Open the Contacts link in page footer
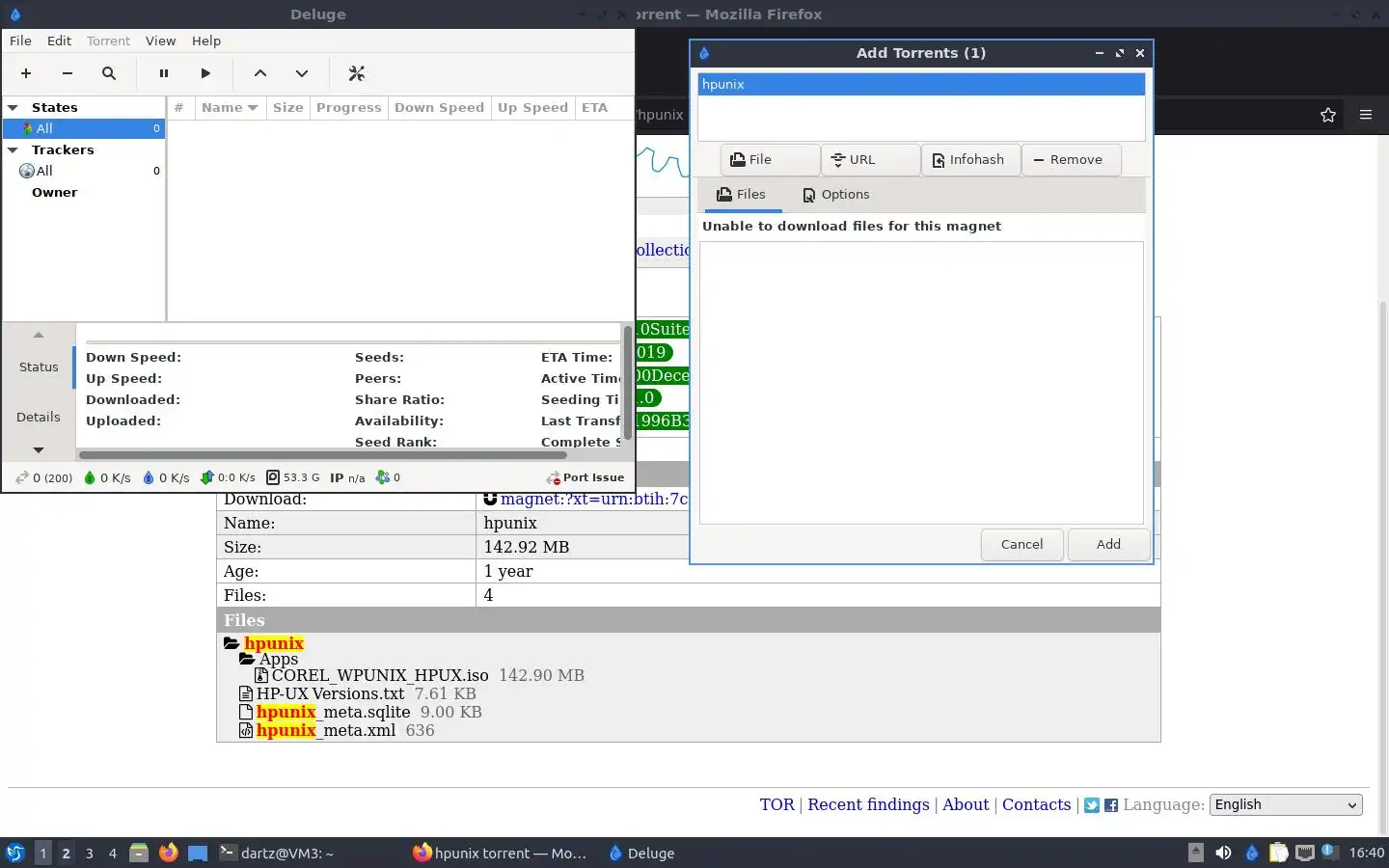The height and width of the screenshot is (868, 1389). [x=1036, y=804]
